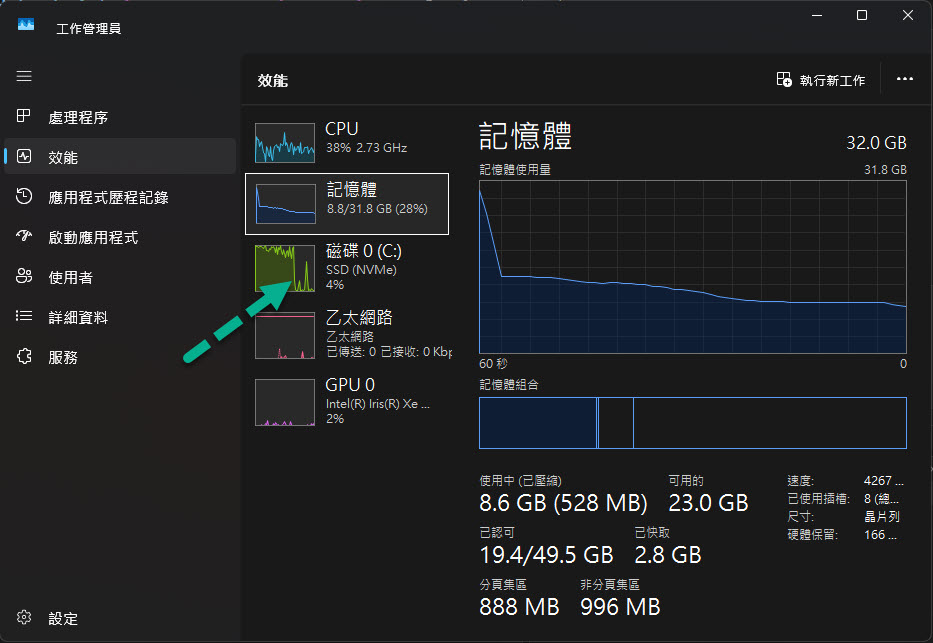
Task: Click the 記憶體組合 composition bar
Action: point(692,422)
